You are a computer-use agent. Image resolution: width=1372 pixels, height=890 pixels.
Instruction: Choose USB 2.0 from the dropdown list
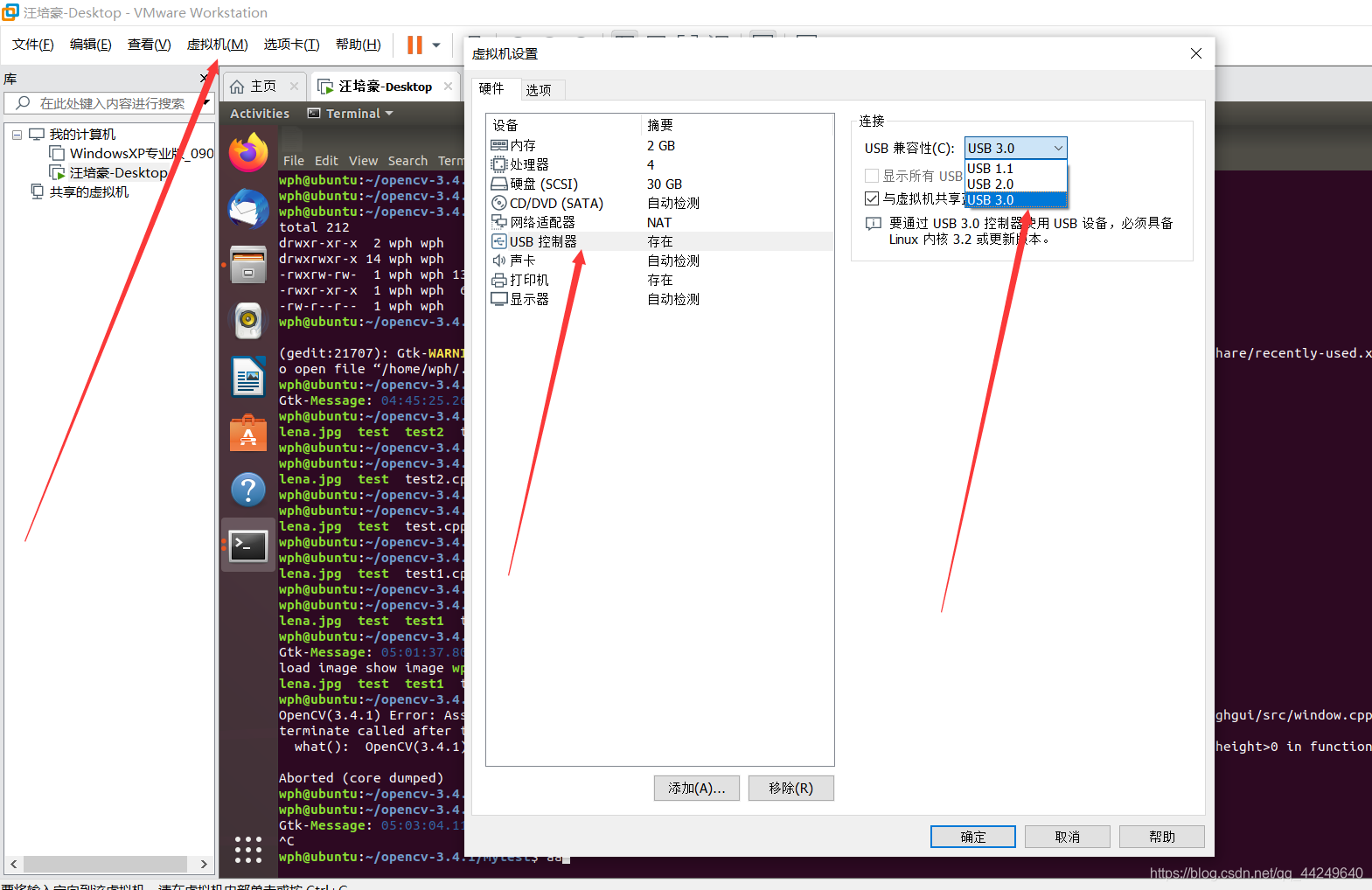pyautogui.click(x=1015, y=184)
